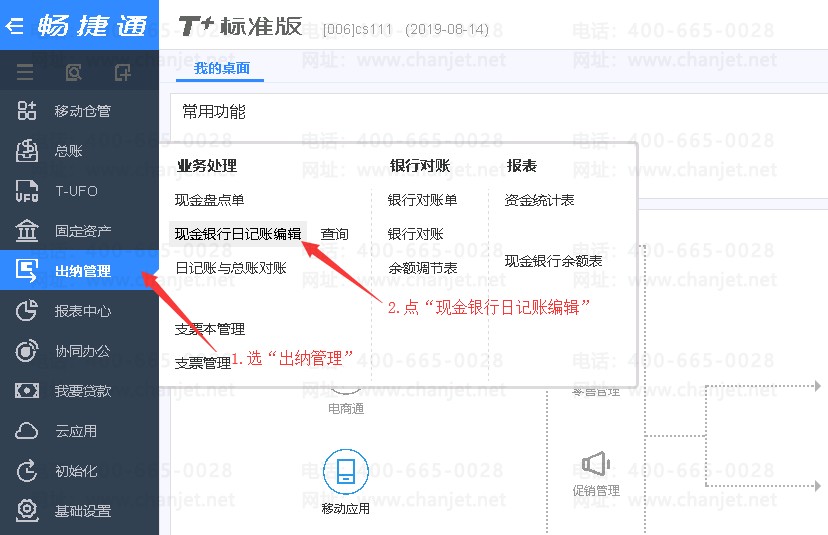Open the hamburger menu icon in the sidebar
Image resolution: width=828 pixels, height=535 pixels.
(x=25, y=72)
